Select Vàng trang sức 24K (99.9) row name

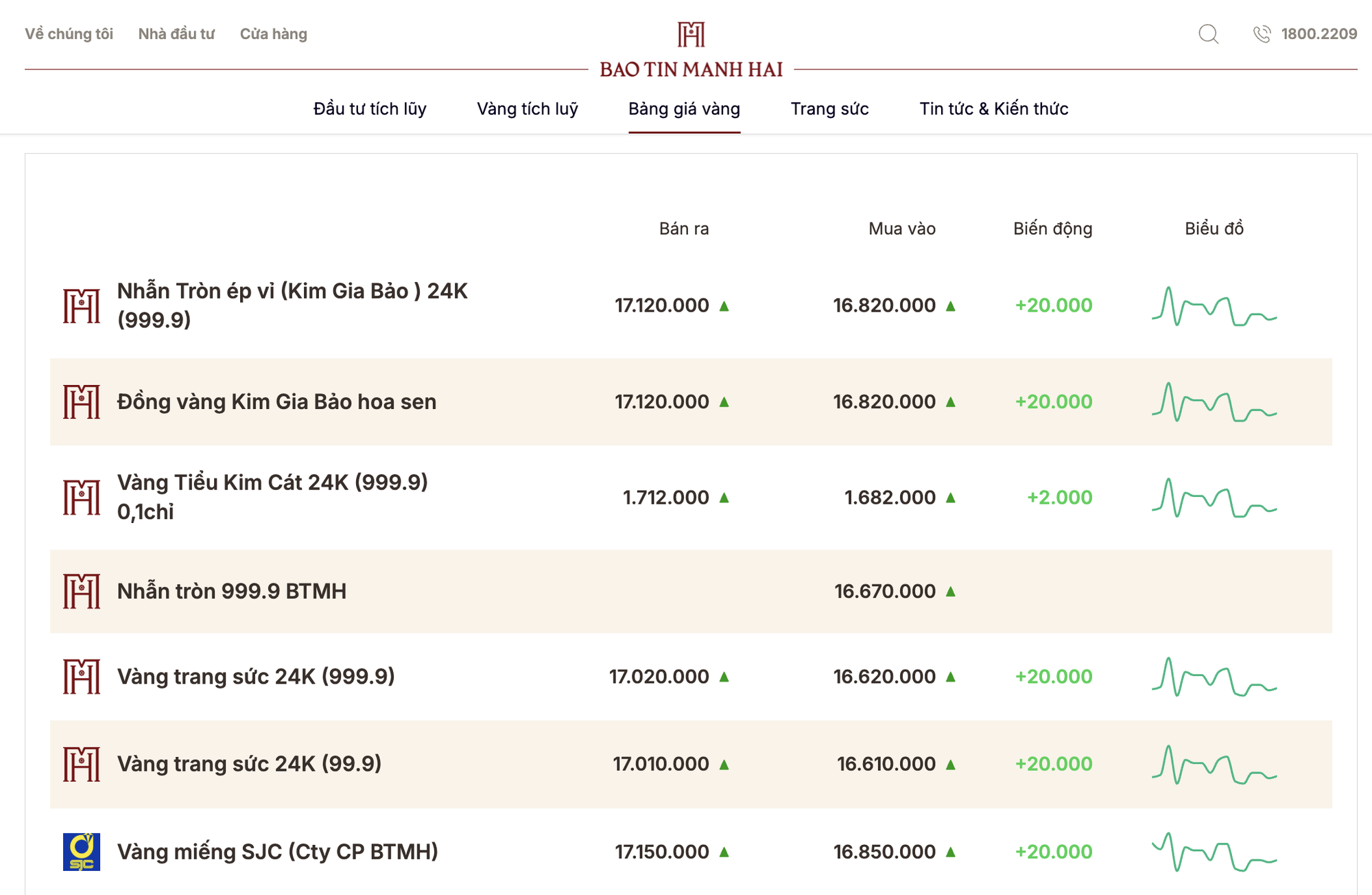point(249,764)
